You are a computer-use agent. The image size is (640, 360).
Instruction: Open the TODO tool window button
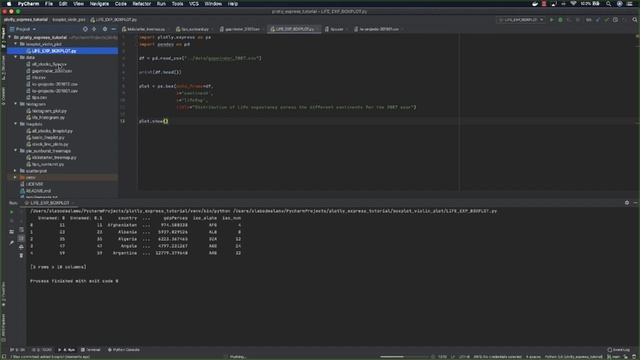tap(42, 350)
